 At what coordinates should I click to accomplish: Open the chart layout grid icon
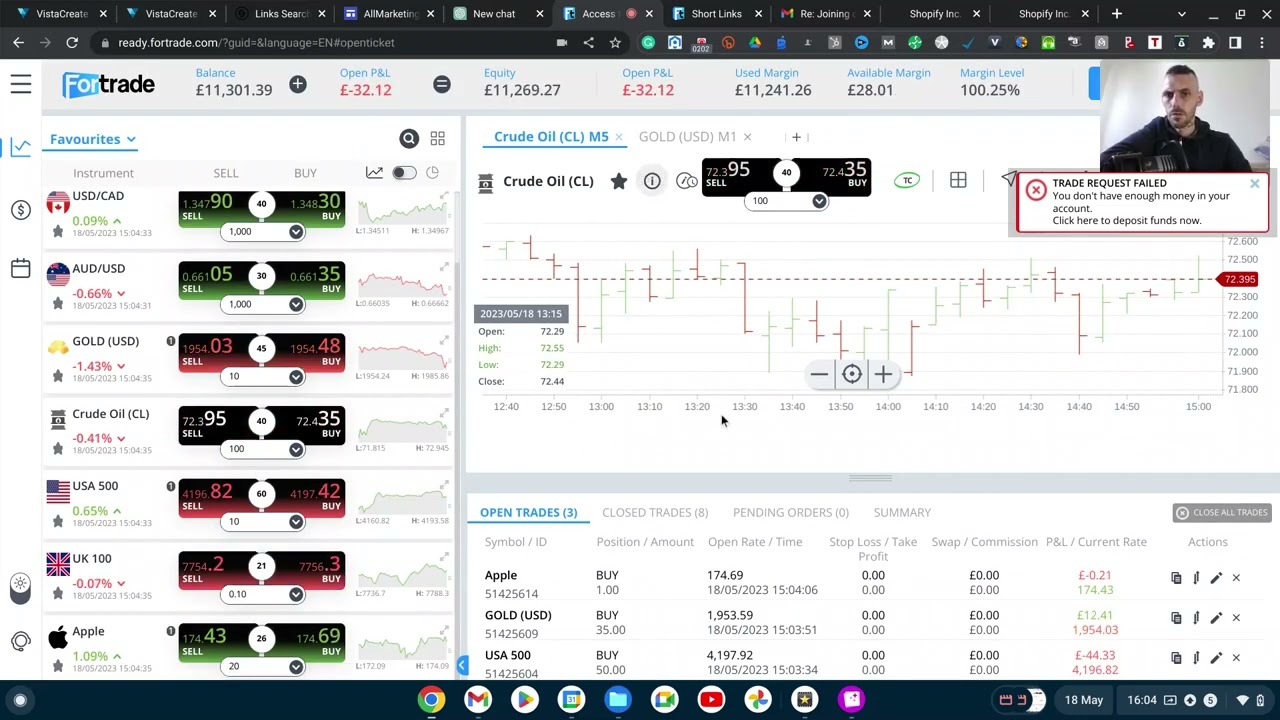click(958, 180)
